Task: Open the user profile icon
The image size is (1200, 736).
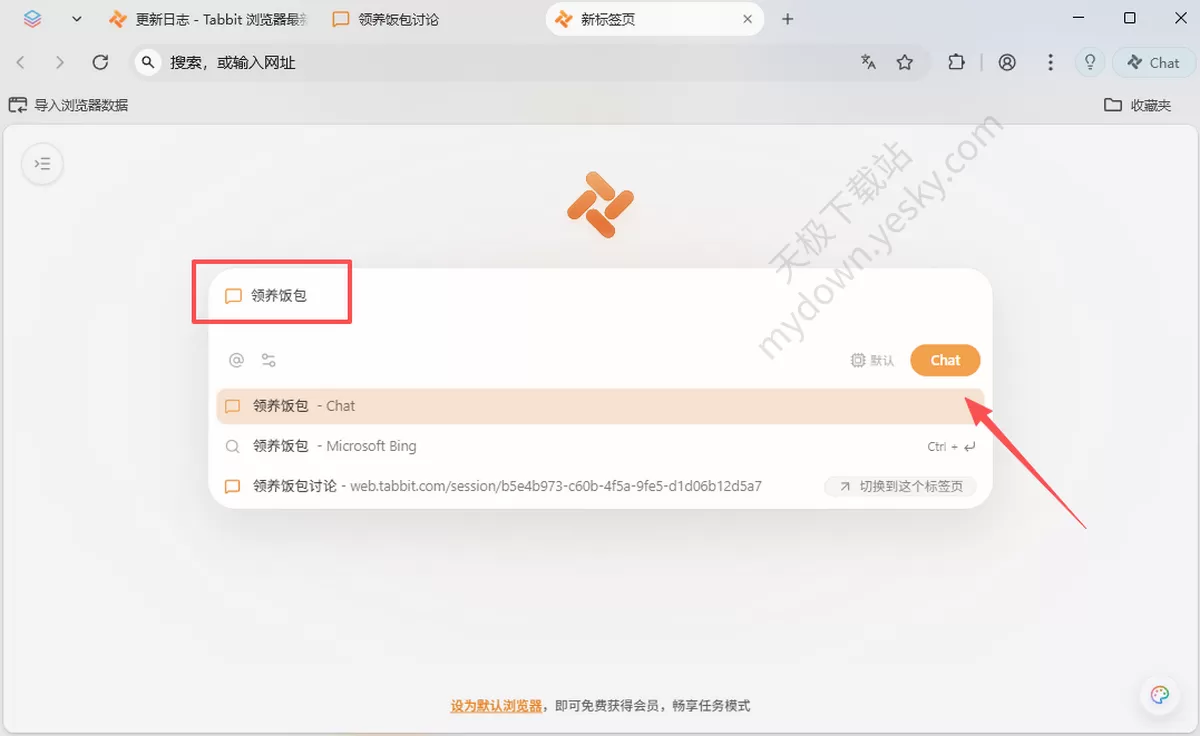Action: (1007, 62)
